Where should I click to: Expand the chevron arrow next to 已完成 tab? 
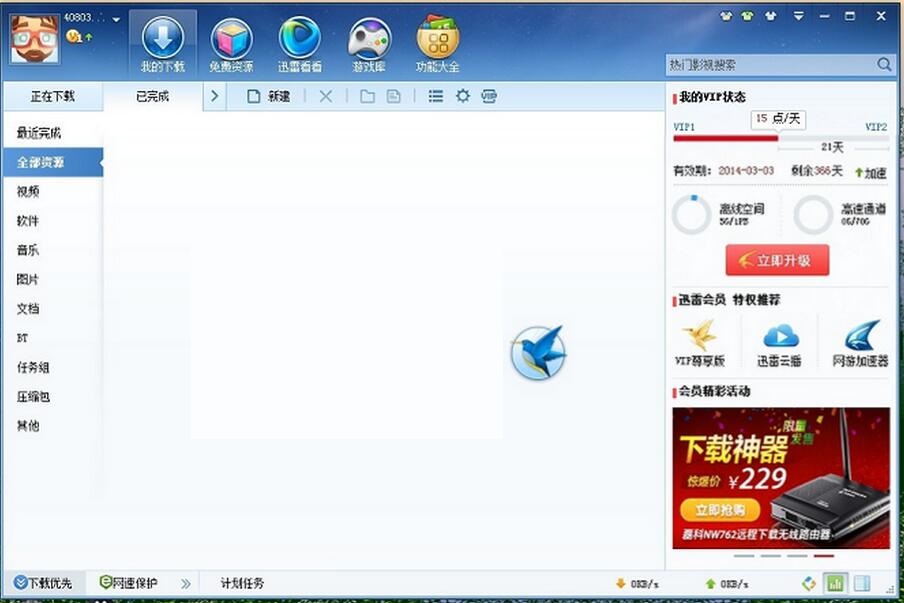215,96
